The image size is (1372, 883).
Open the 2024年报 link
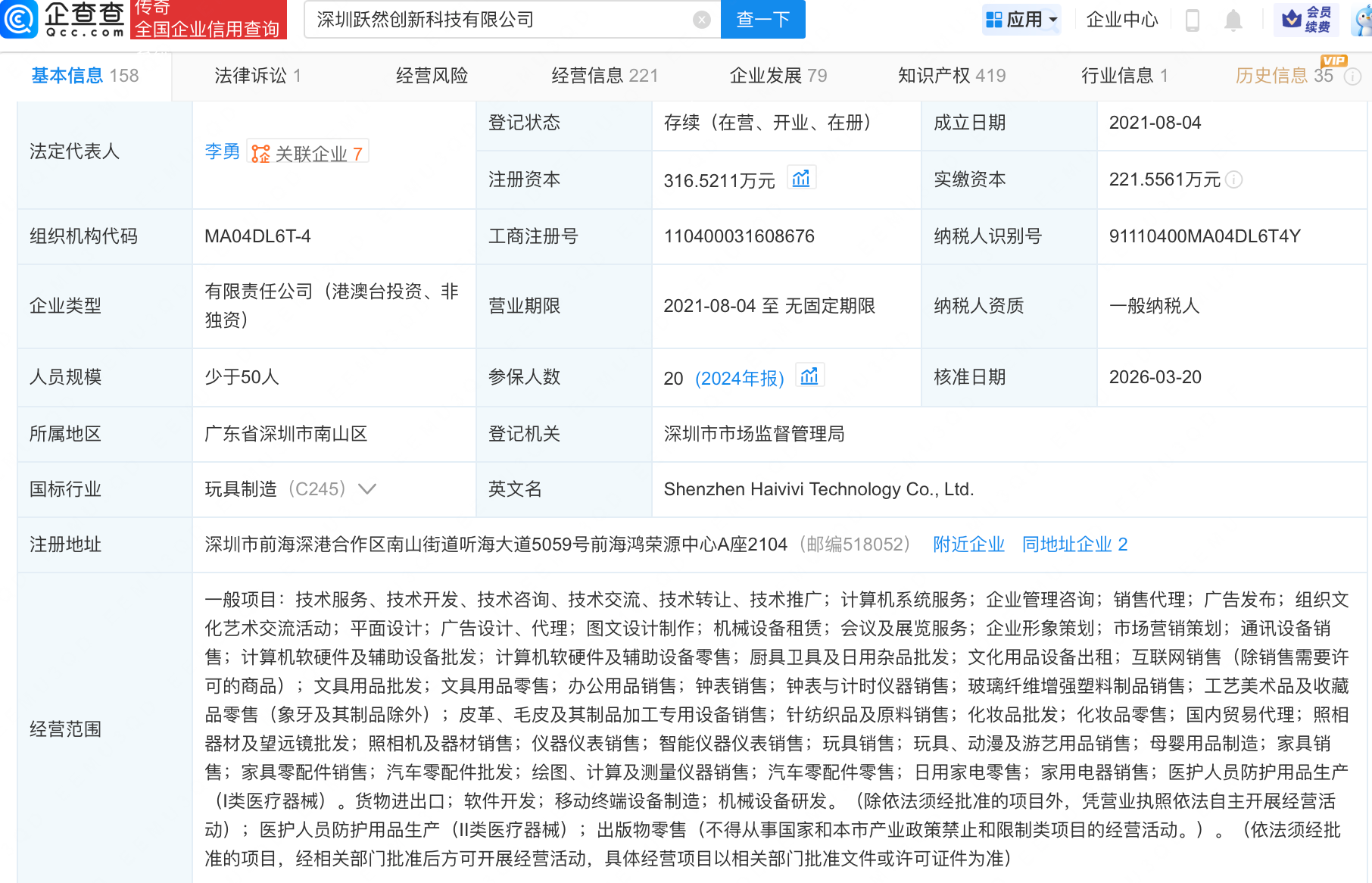(740, 378)
